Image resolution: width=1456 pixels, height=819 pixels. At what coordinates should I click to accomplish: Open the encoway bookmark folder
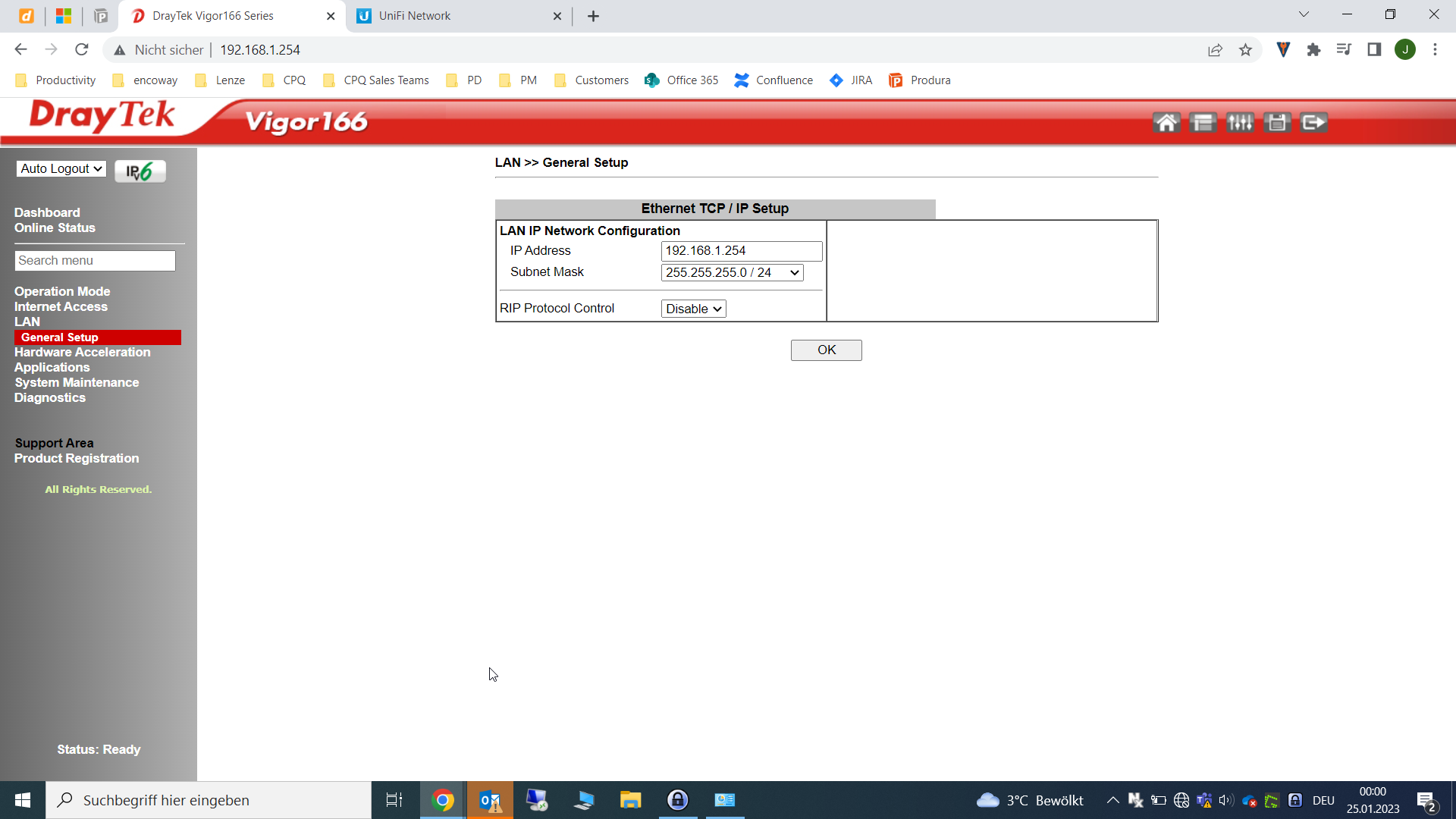[145, 80]
